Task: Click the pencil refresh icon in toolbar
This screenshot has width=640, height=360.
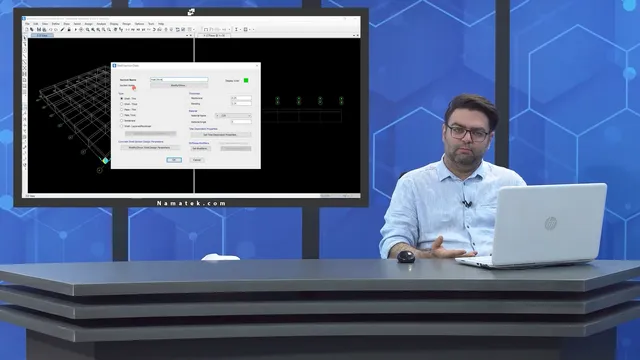Action: [62, 29]
